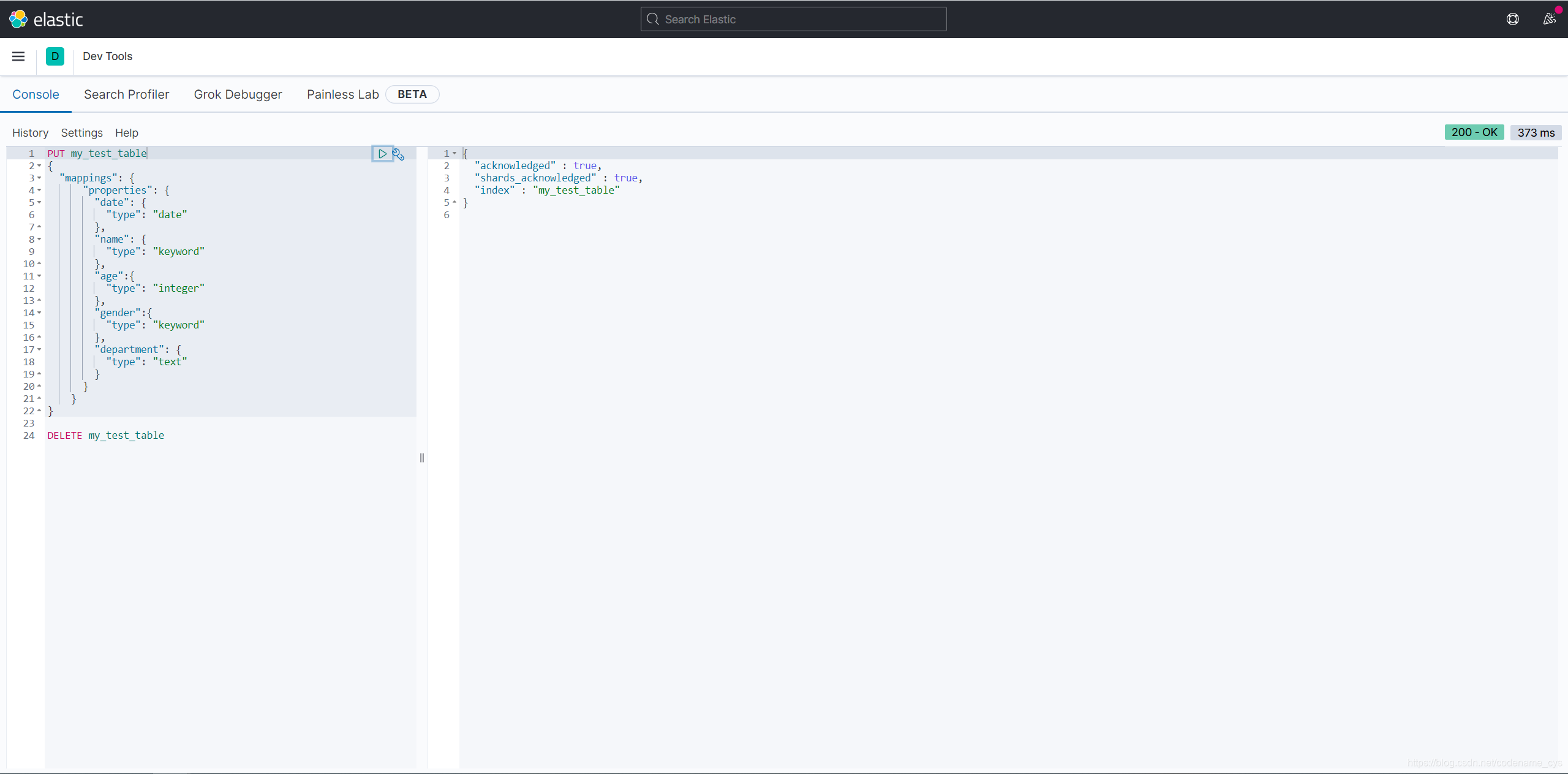The height and width of the screenshot is (774, 1568).
Task: Click the "gender":{ line
Action: (124, 313)
